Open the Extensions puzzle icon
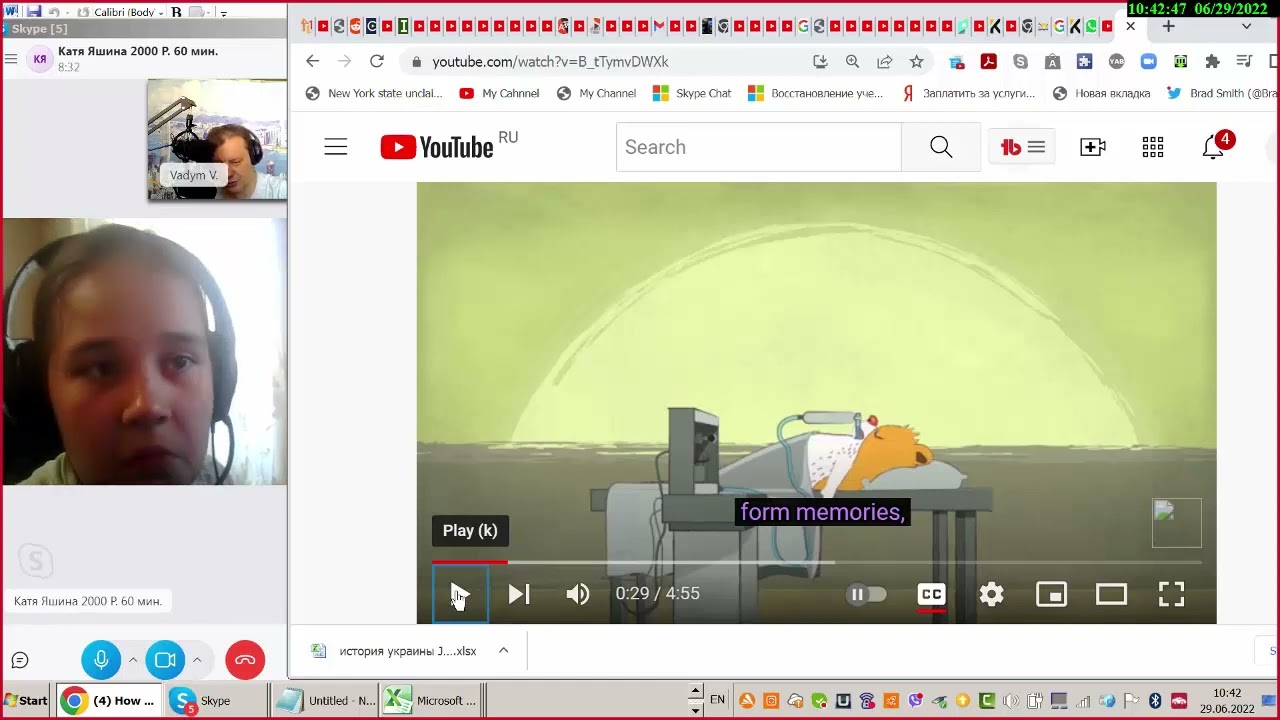The image size is (1280, 720). [x=1212, y=61]
